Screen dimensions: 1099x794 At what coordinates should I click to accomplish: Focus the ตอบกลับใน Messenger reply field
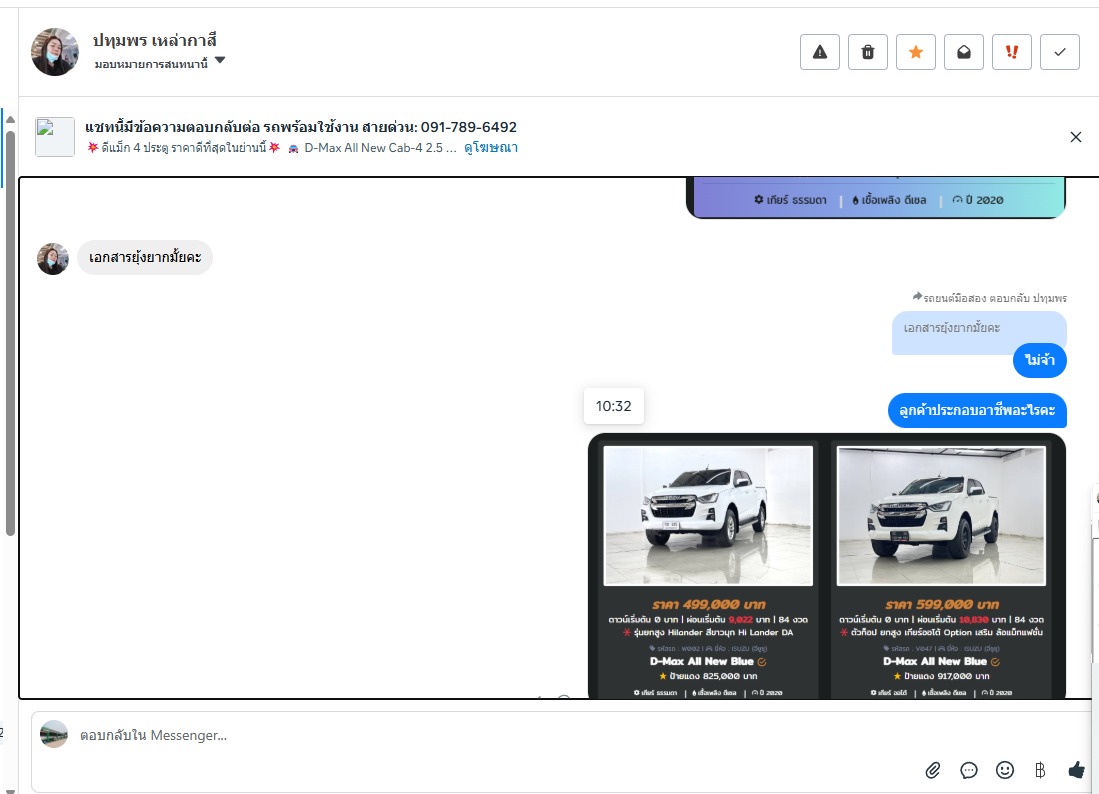tap(561, 735)
